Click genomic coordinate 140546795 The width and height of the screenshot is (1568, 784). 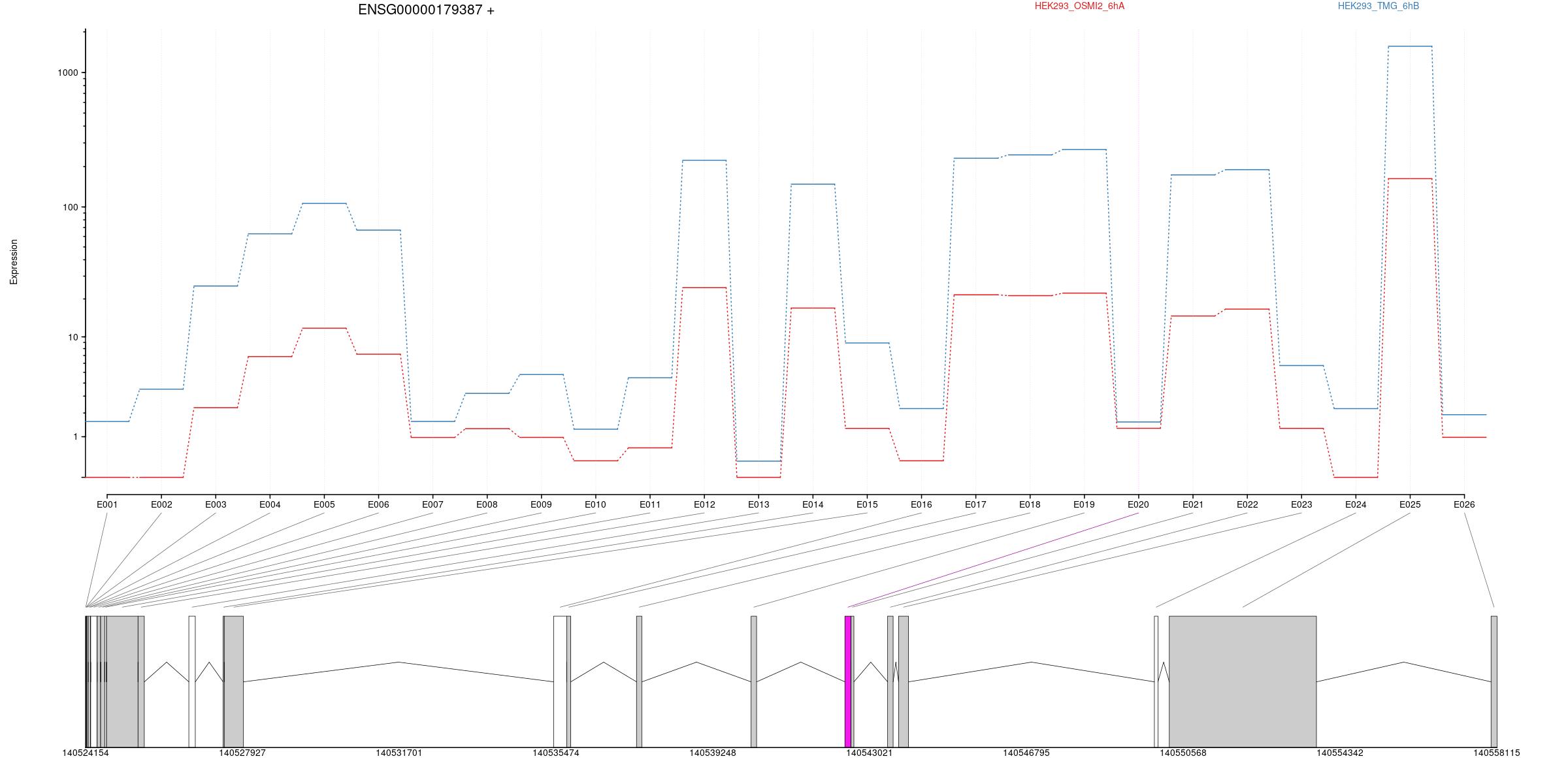click(x=1026, y=753)
